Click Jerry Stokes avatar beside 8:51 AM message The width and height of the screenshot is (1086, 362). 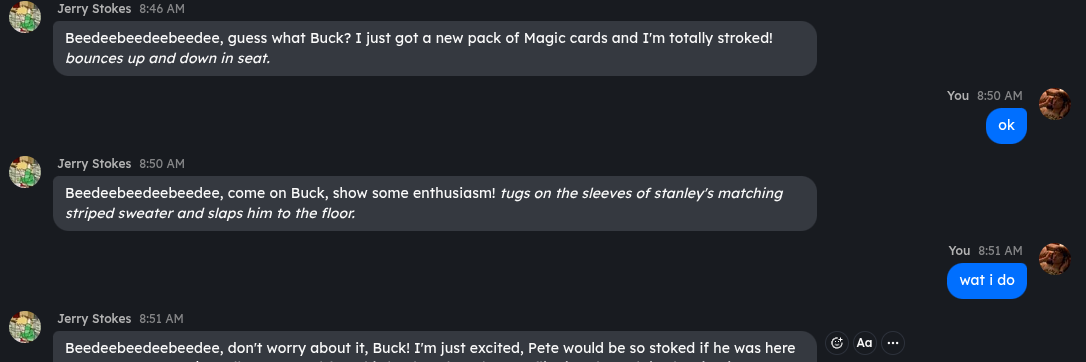(25, 327)
